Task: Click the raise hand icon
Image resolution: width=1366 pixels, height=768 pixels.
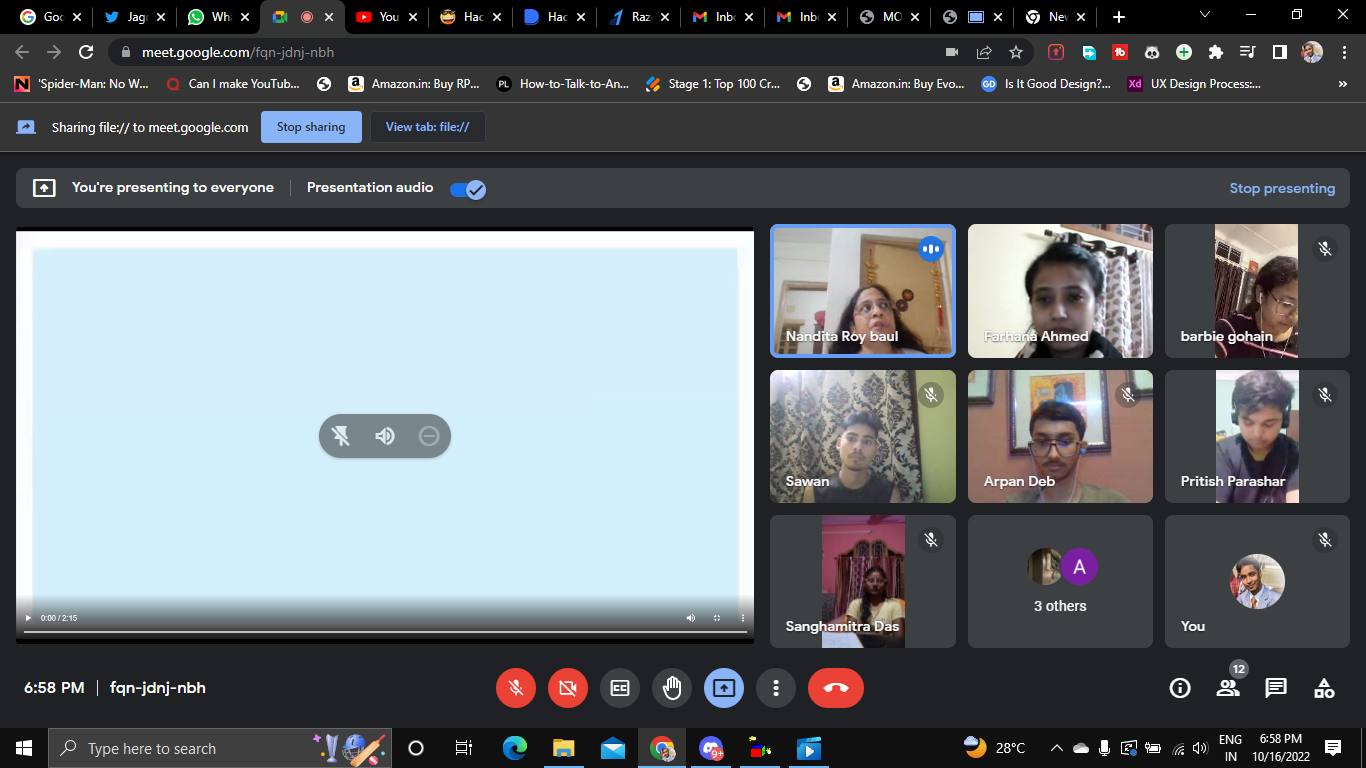Action: [672, 688]
